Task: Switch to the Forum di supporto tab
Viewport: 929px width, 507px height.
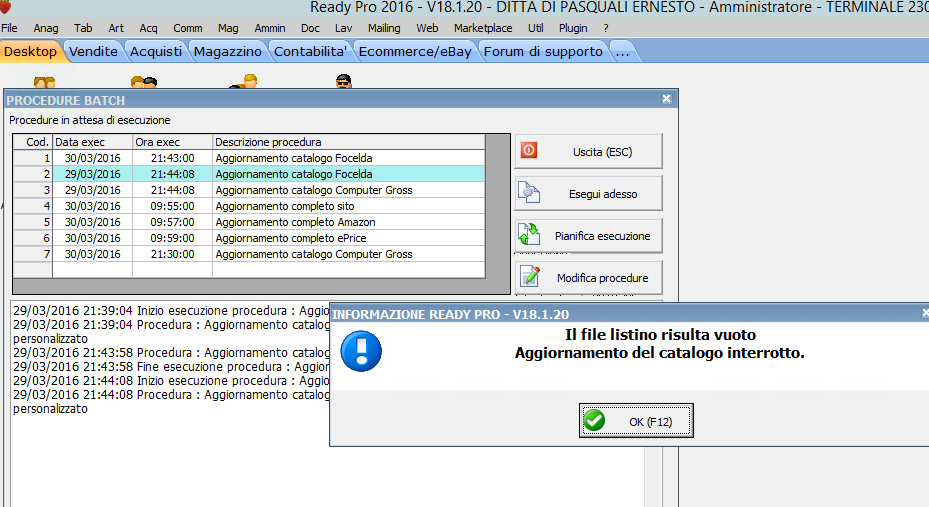Action: pyautogui.click(x=543, y=52)
